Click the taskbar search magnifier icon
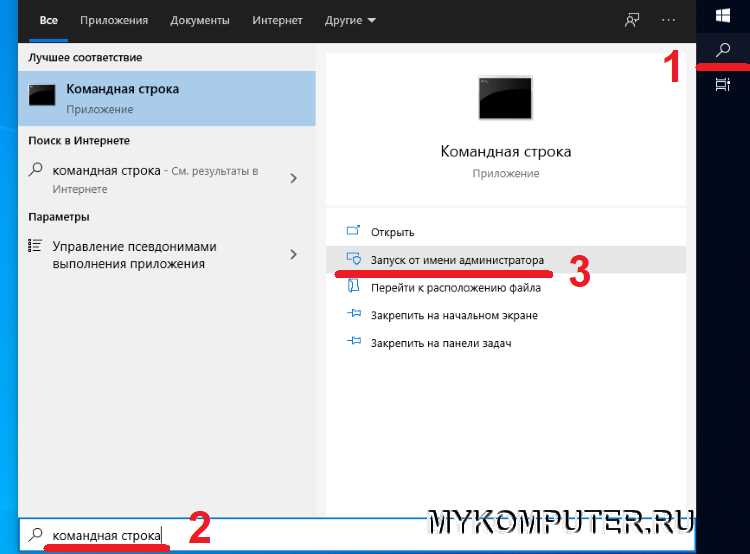 (x=723, y=50)
